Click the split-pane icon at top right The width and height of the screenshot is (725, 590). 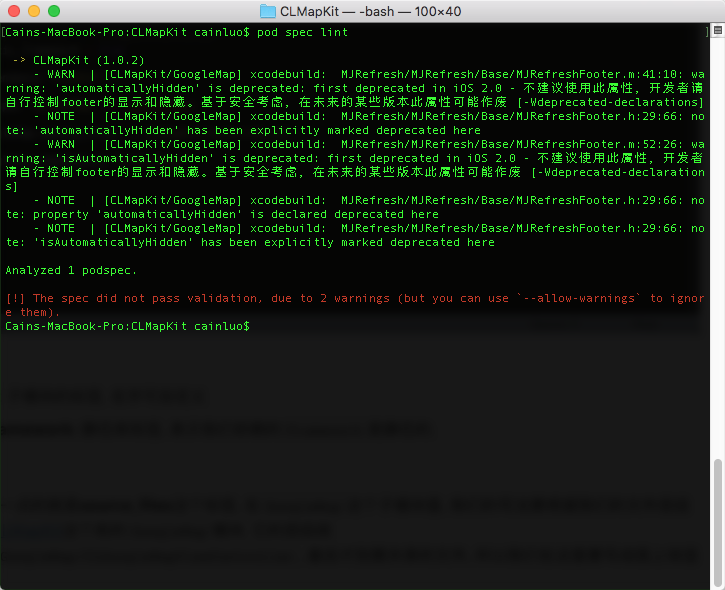point(718,31)
